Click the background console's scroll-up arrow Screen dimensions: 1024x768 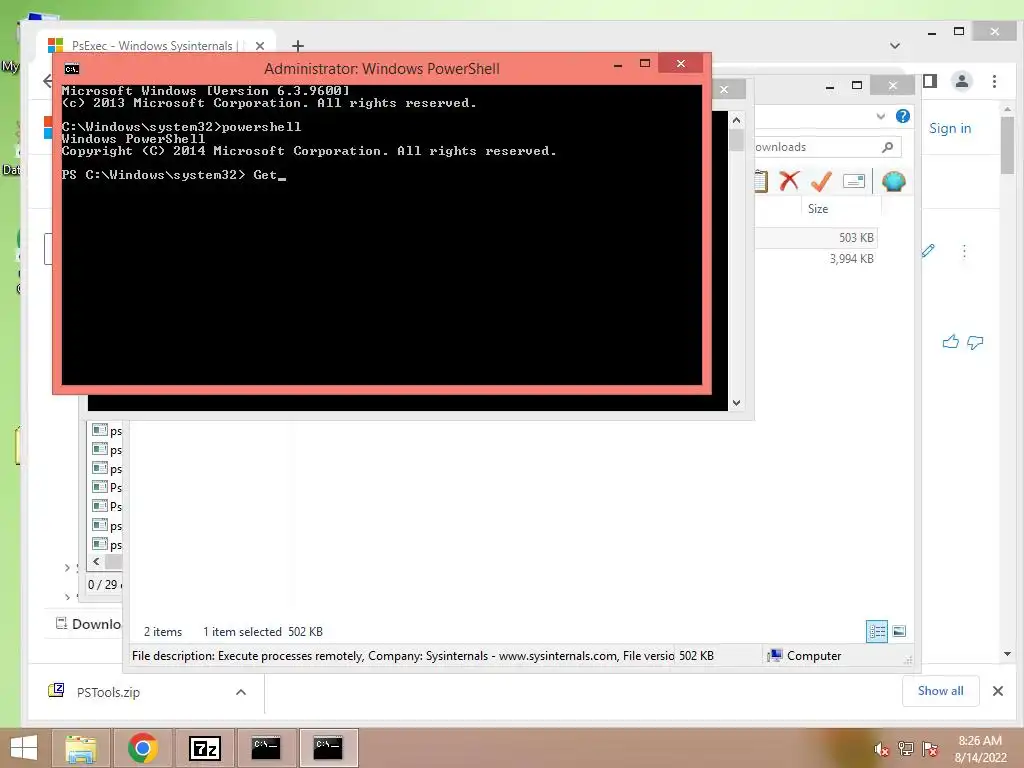[737, 120]
